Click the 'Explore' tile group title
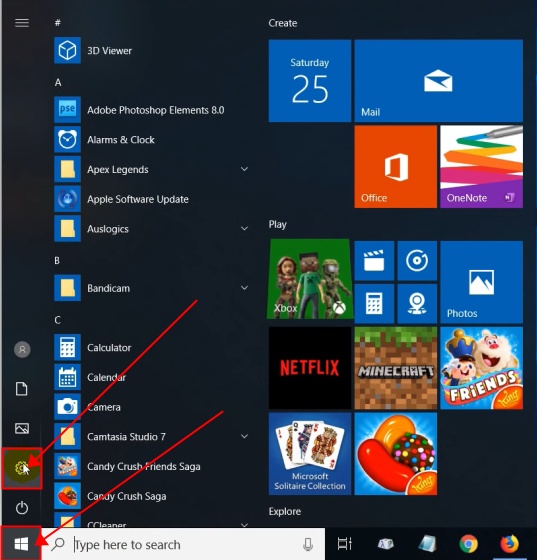 (x=285, y=511)
